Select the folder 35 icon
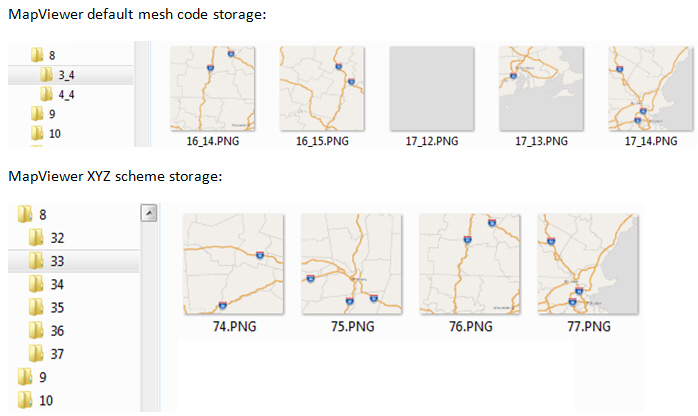This screenshot has width=698, height=416. coord(37,307)
